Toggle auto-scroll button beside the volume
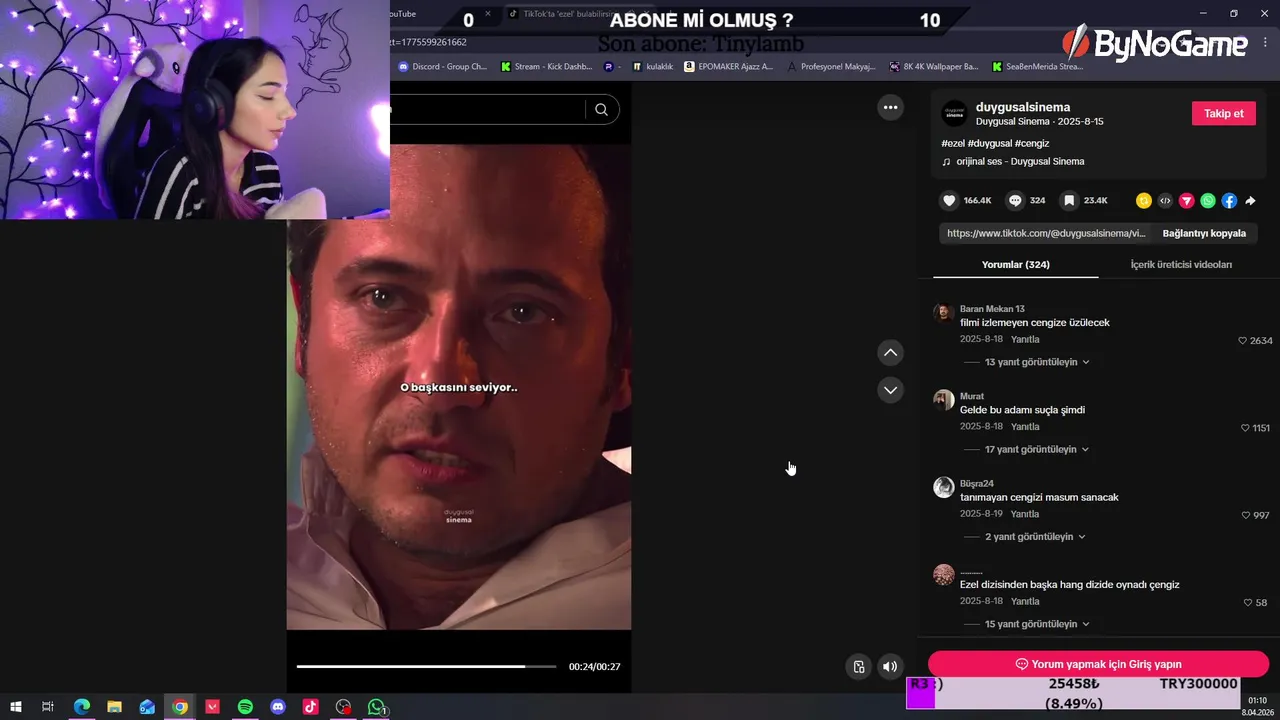 [x=858, y=667]
